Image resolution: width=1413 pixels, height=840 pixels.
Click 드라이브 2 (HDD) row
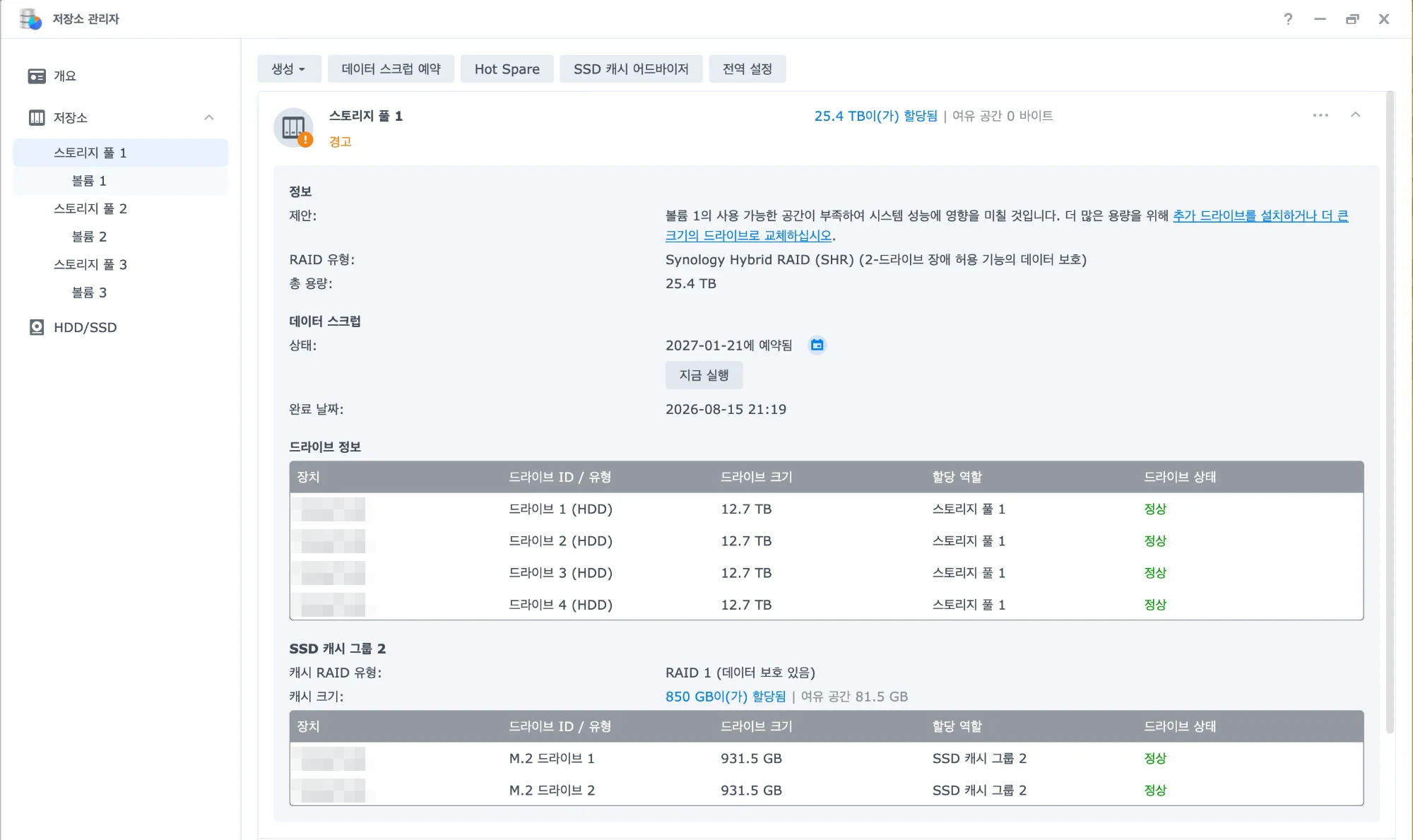point(826,540)
